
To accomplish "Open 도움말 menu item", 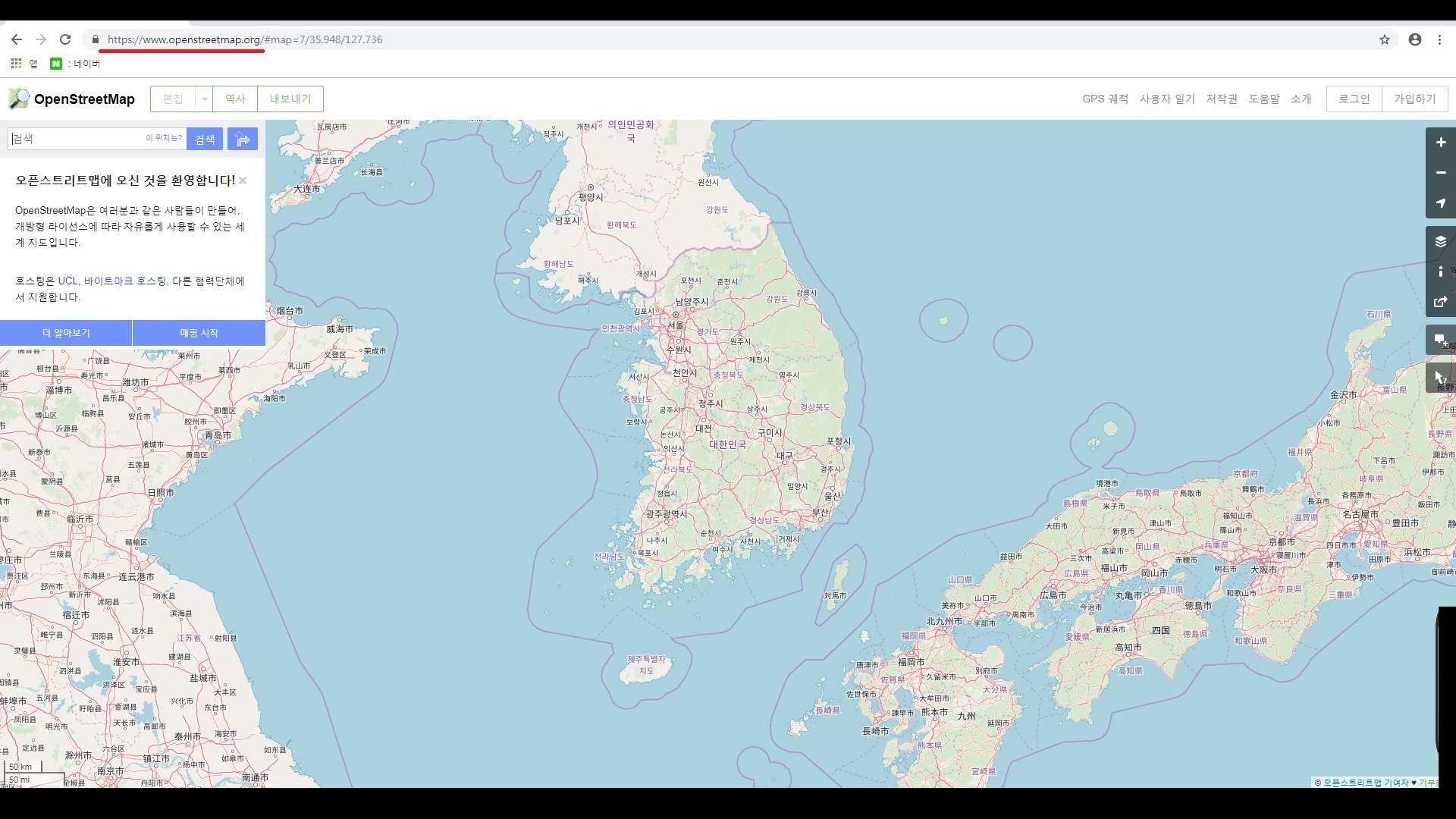I will 1264,99.
